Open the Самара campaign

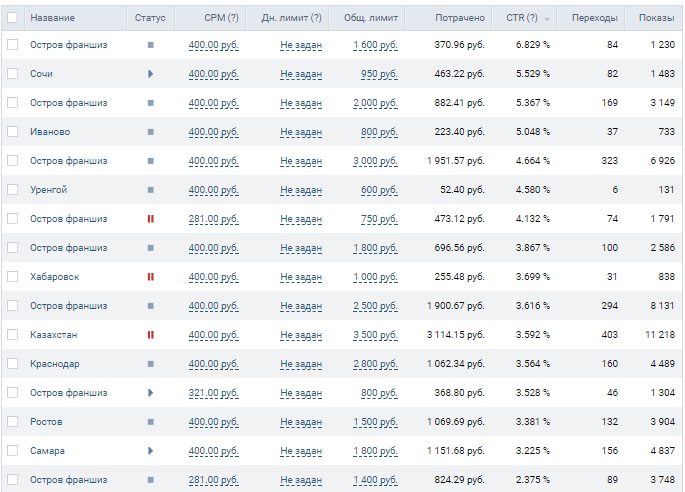(x=47, y=450)
